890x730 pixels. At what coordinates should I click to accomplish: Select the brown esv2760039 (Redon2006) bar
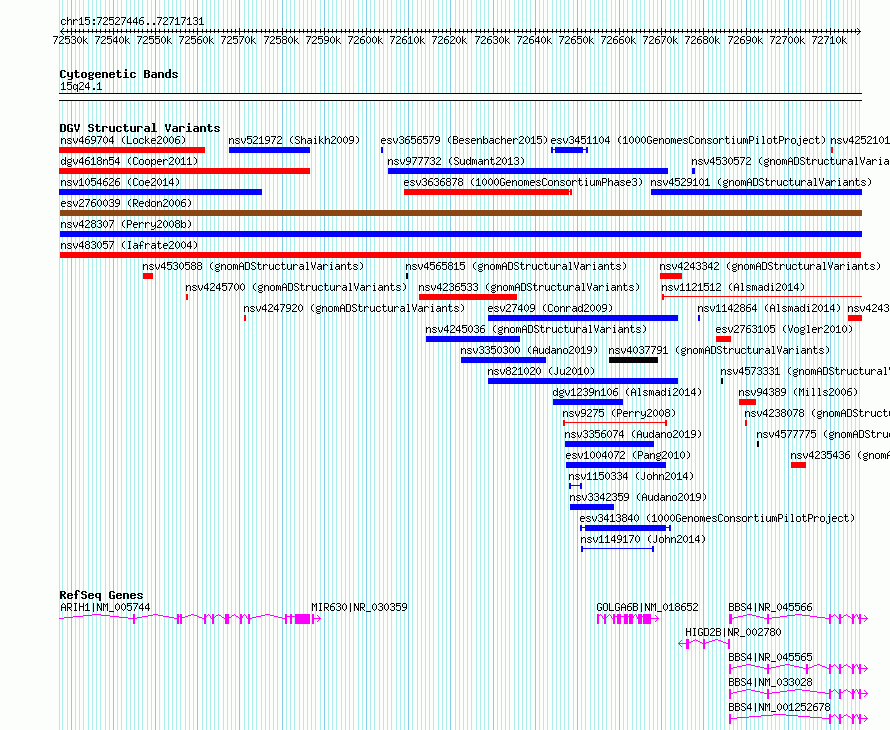point(460,213)
